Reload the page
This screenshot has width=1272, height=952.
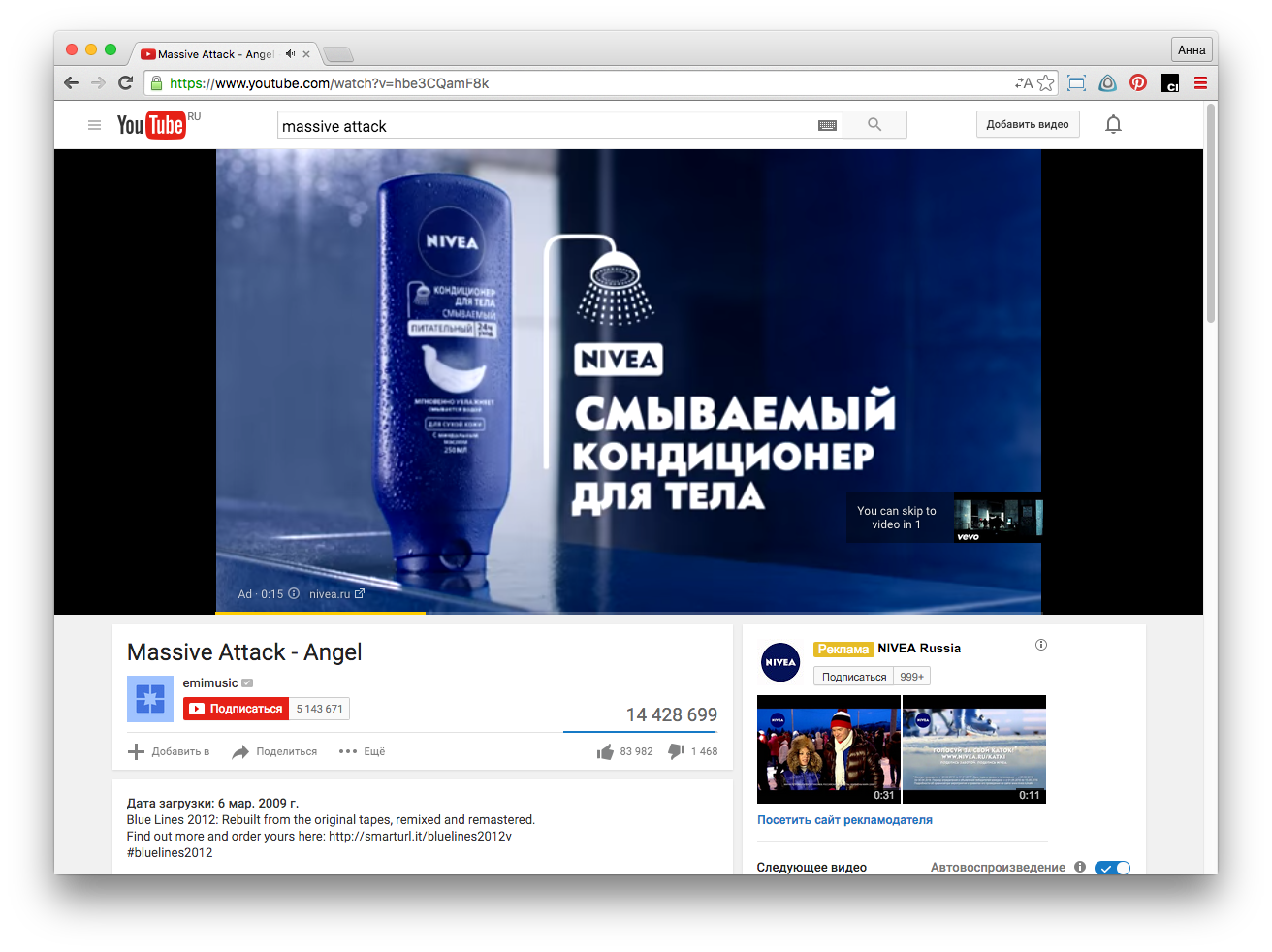coord(125,83)
